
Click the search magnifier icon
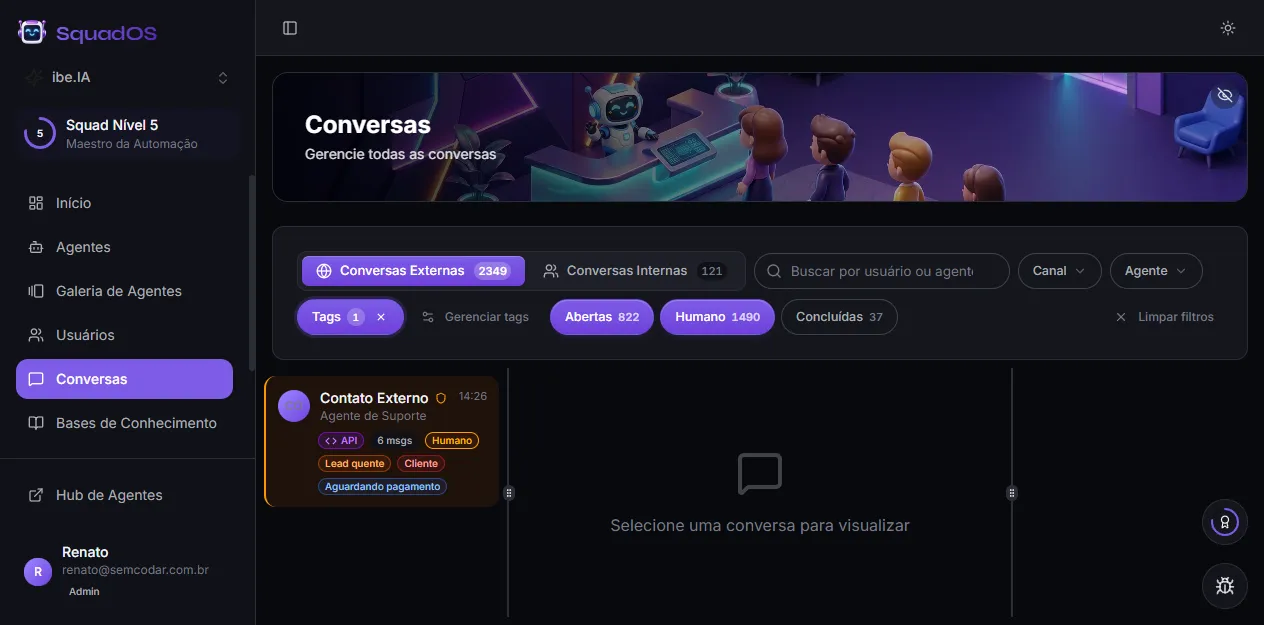coord(774,271)
